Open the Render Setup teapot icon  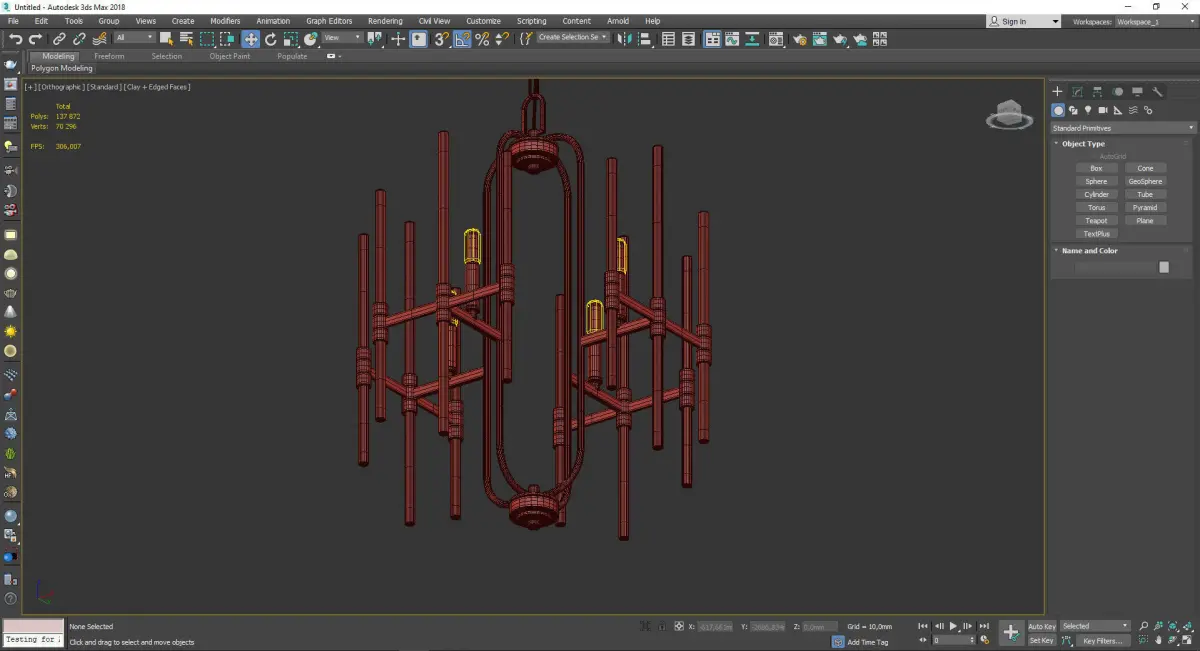(x=798, y=39)
